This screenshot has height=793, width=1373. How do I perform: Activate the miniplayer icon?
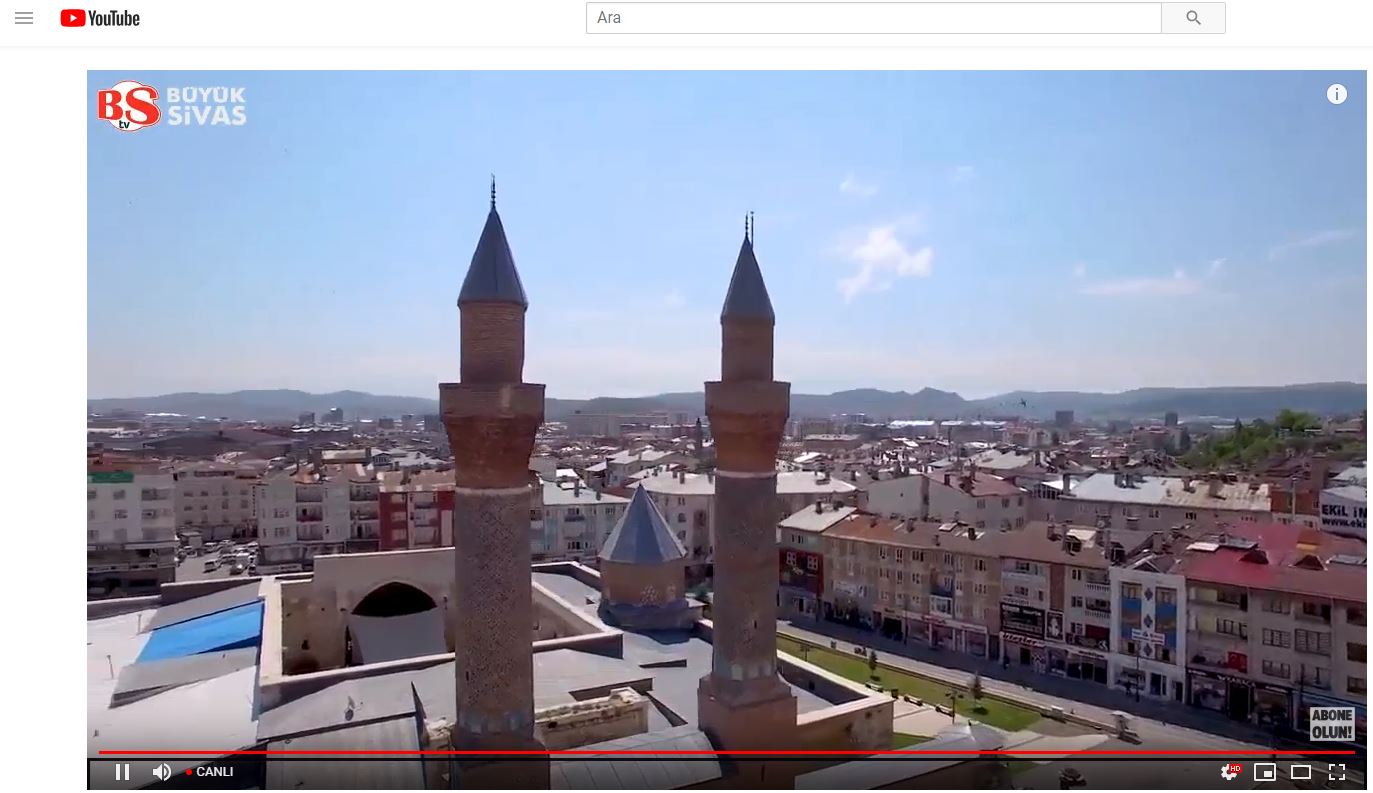(1265, 772)
